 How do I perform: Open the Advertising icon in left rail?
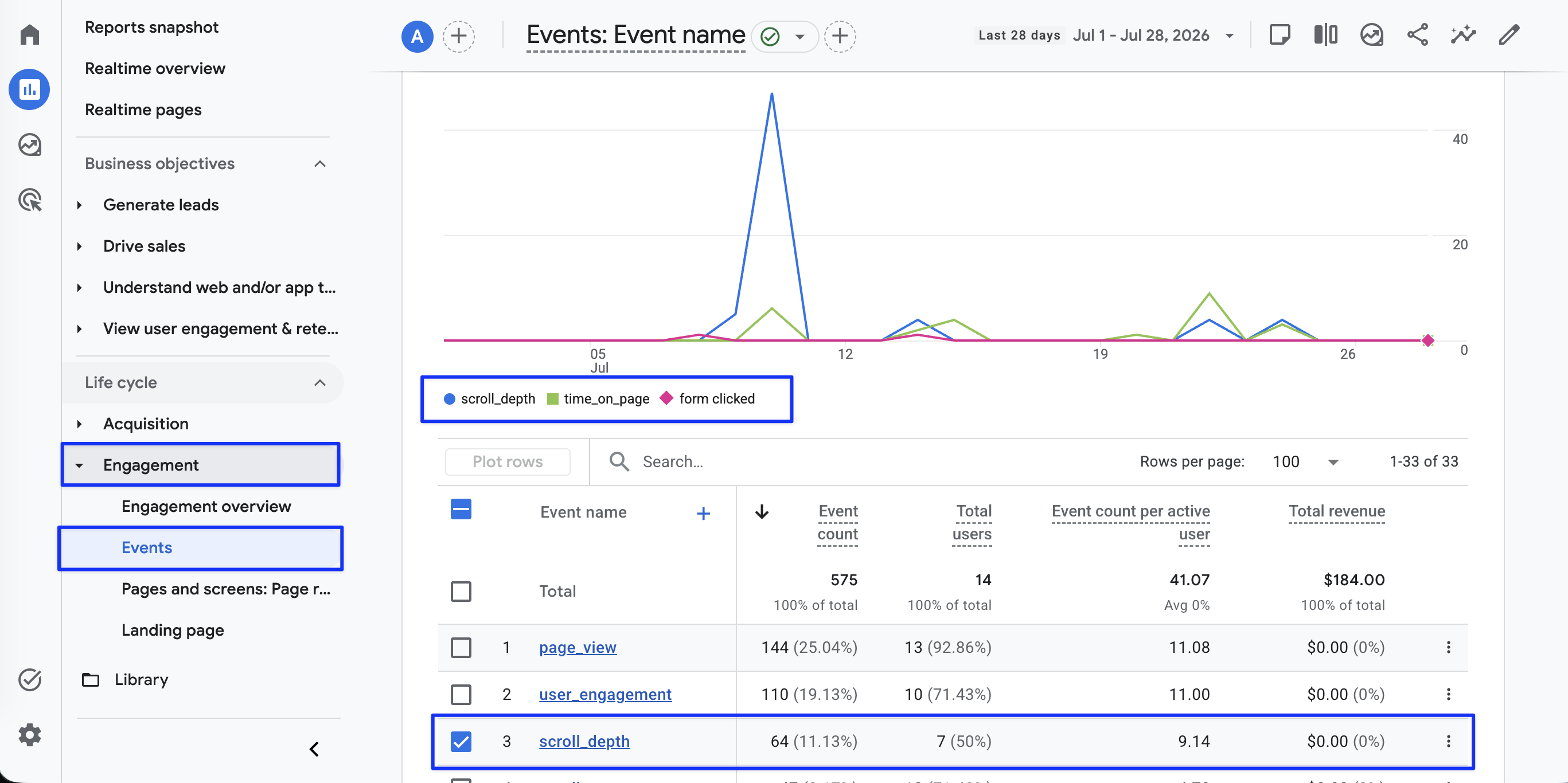[29, 200]
